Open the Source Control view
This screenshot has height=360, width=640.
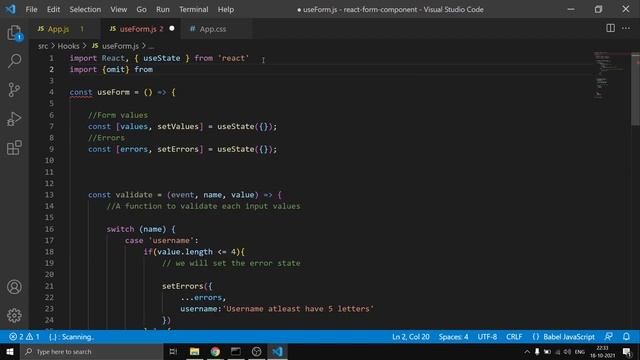click(x=14, y=89)
